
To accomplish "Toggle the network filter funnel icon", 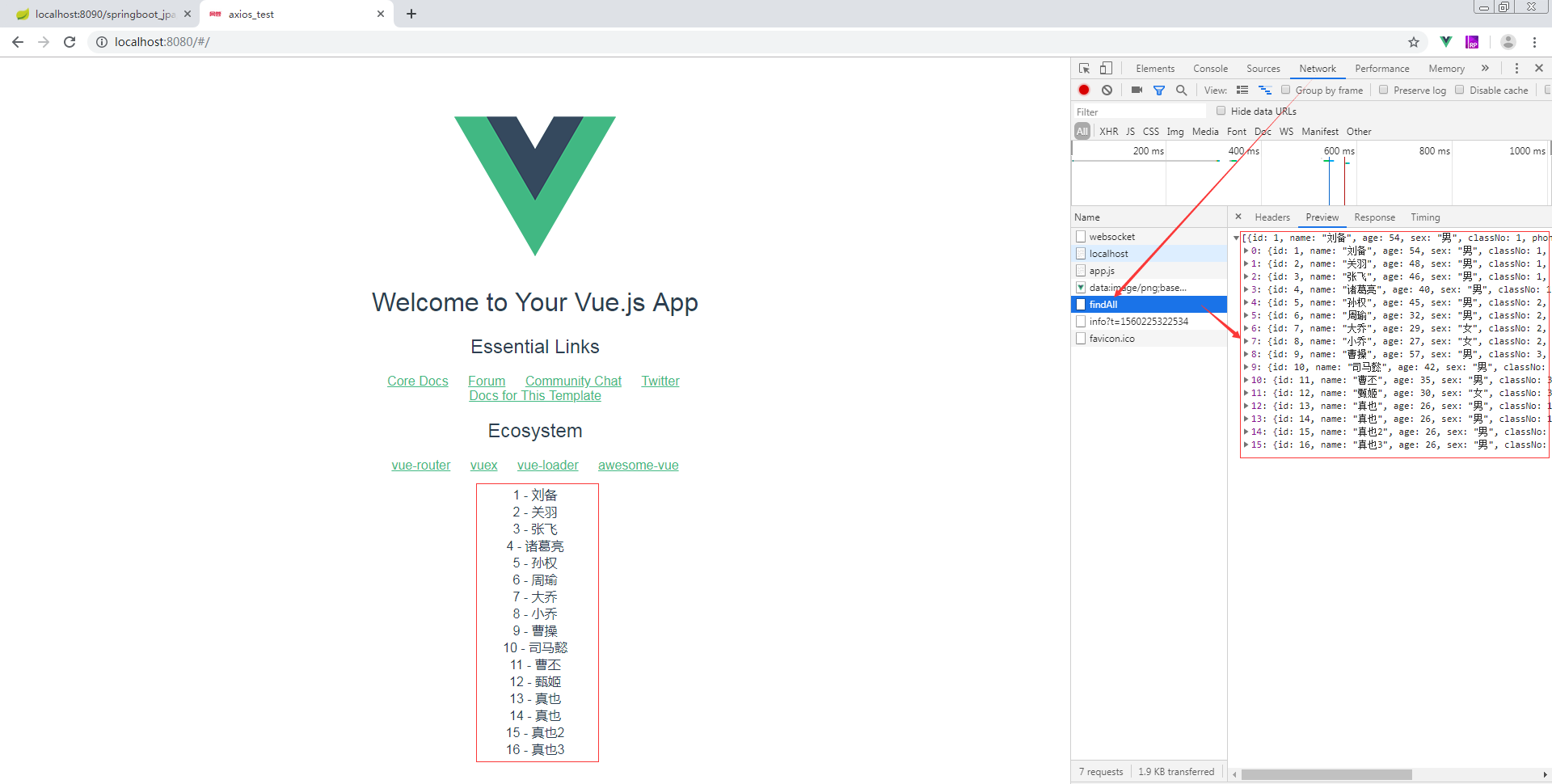I will coord(1159,90).
